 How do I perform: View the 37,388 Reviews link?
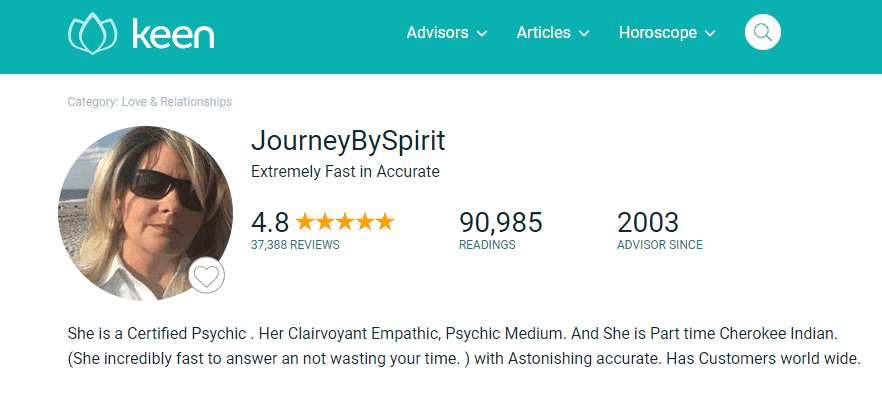tap(295, 245)
